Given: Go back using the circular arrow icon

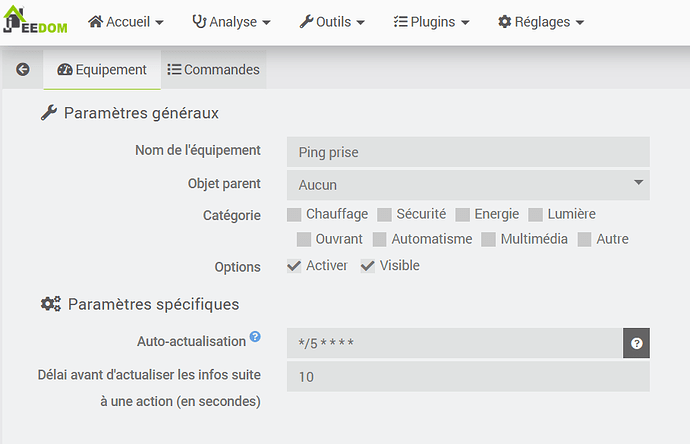Looking at the screenshot, I should (23, 70).
